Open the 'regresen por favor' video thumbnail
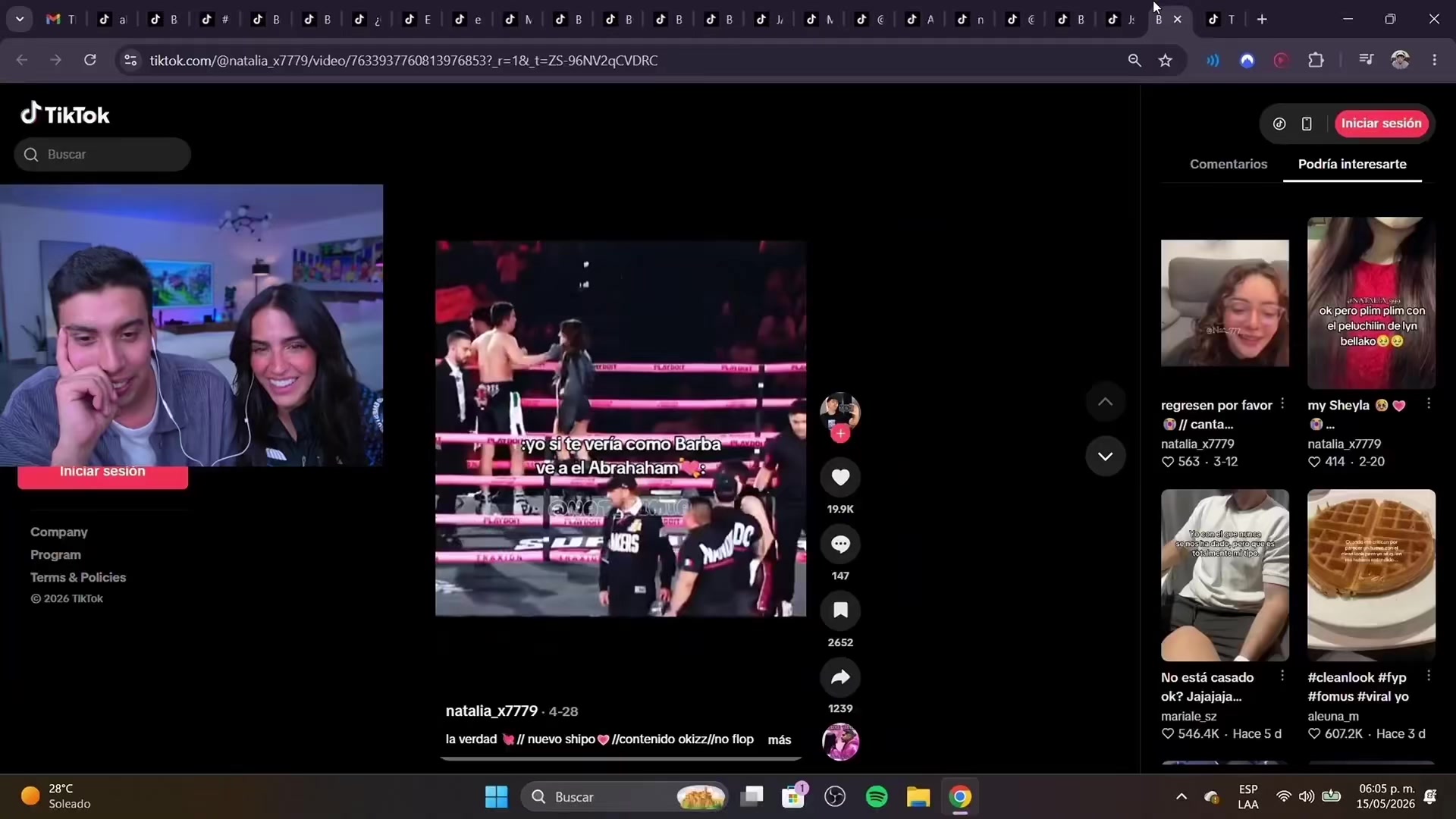Screen dimensions: 1456x819 [1225, 303]
